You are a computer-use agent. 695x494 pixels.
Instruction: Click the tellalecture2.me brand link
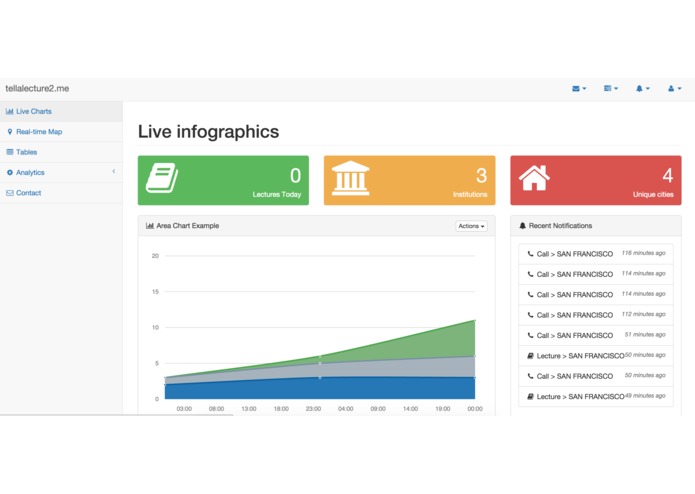click(x=37, y=89)
